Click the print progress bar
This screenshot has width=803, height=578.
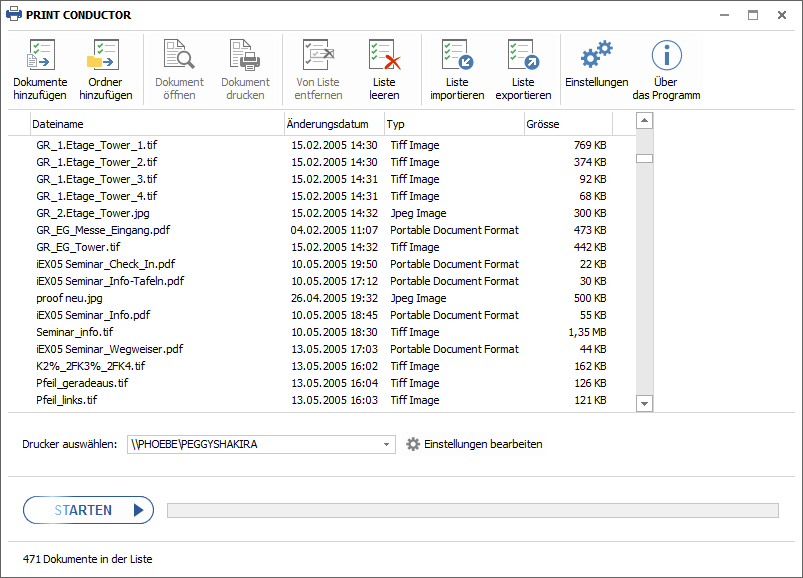pos(473,510)
